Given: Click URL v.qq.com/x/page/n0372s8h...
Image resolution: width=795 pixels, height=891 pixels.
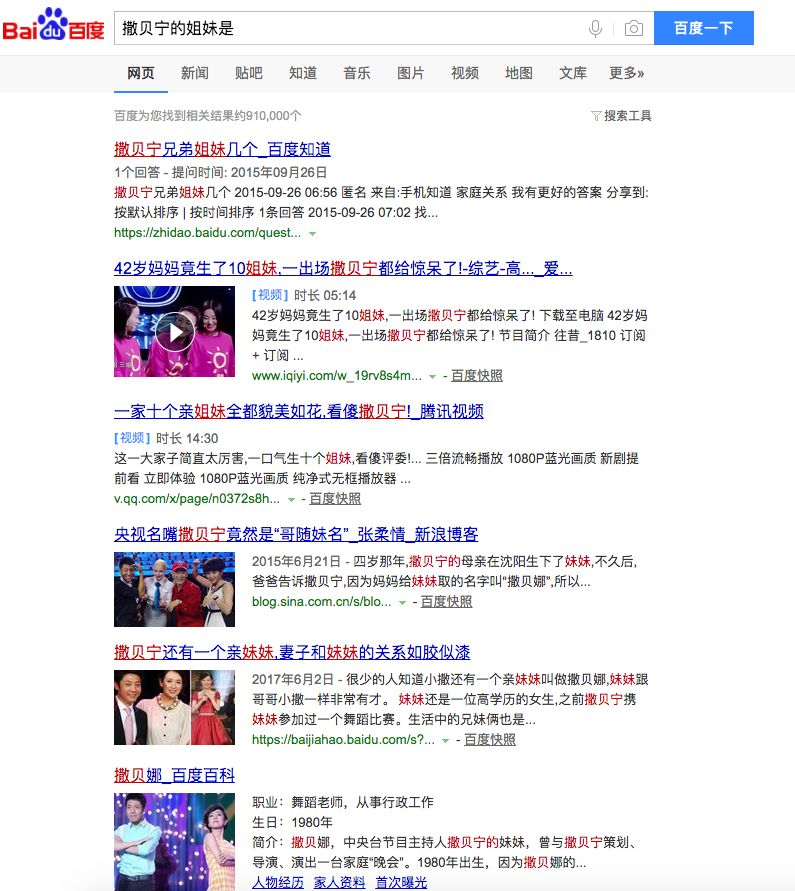Looking at the screenshot, I should [197, 499].
